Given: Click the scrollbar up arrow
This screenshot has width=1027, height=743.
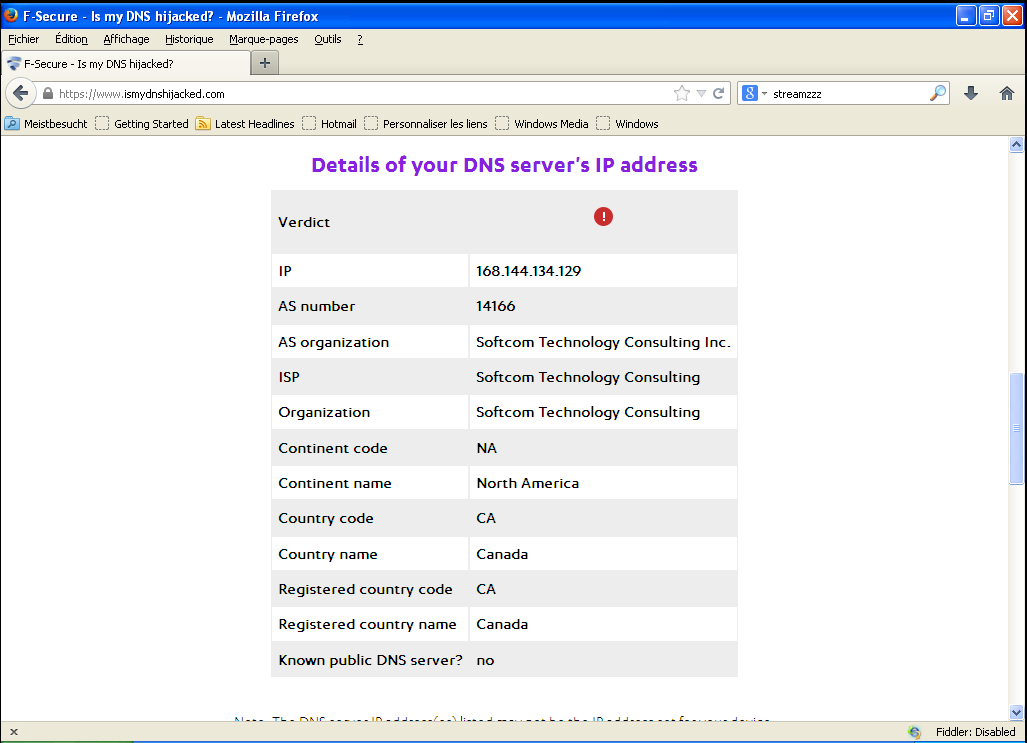Looking at the screenshot, I should [1016, 145].
